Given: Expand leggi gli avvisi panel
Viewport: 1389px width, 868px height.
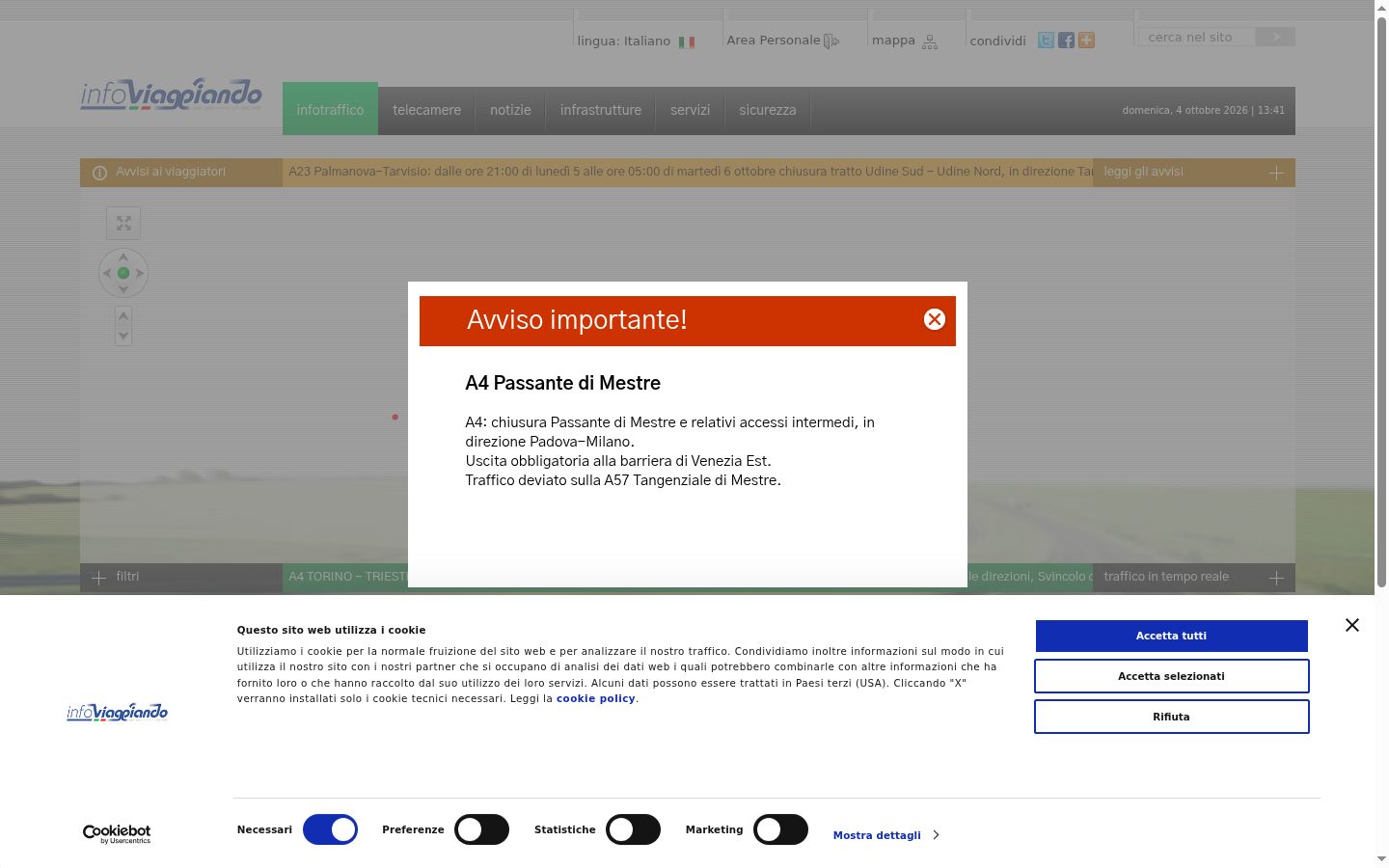Looking at the screenshot, I should pos(1194,173).
